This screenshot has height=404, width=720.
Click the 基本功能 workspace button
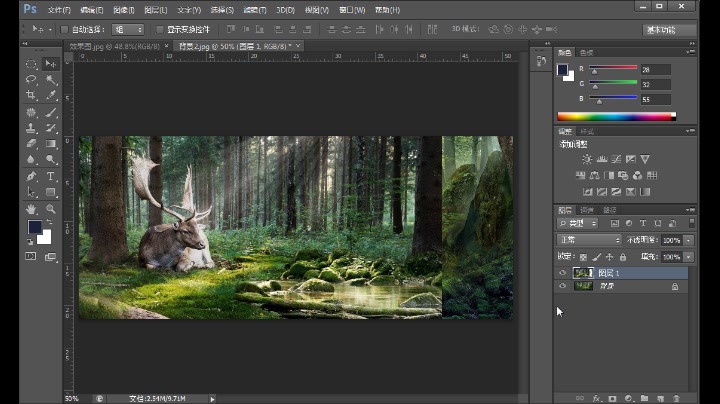point(669,30)
